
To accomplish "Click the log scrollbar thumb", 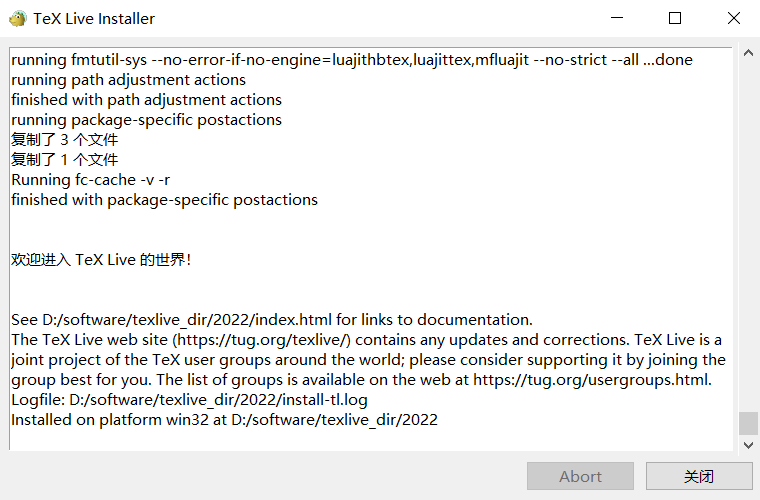I will pyautogui.click(x=748, y=422).
